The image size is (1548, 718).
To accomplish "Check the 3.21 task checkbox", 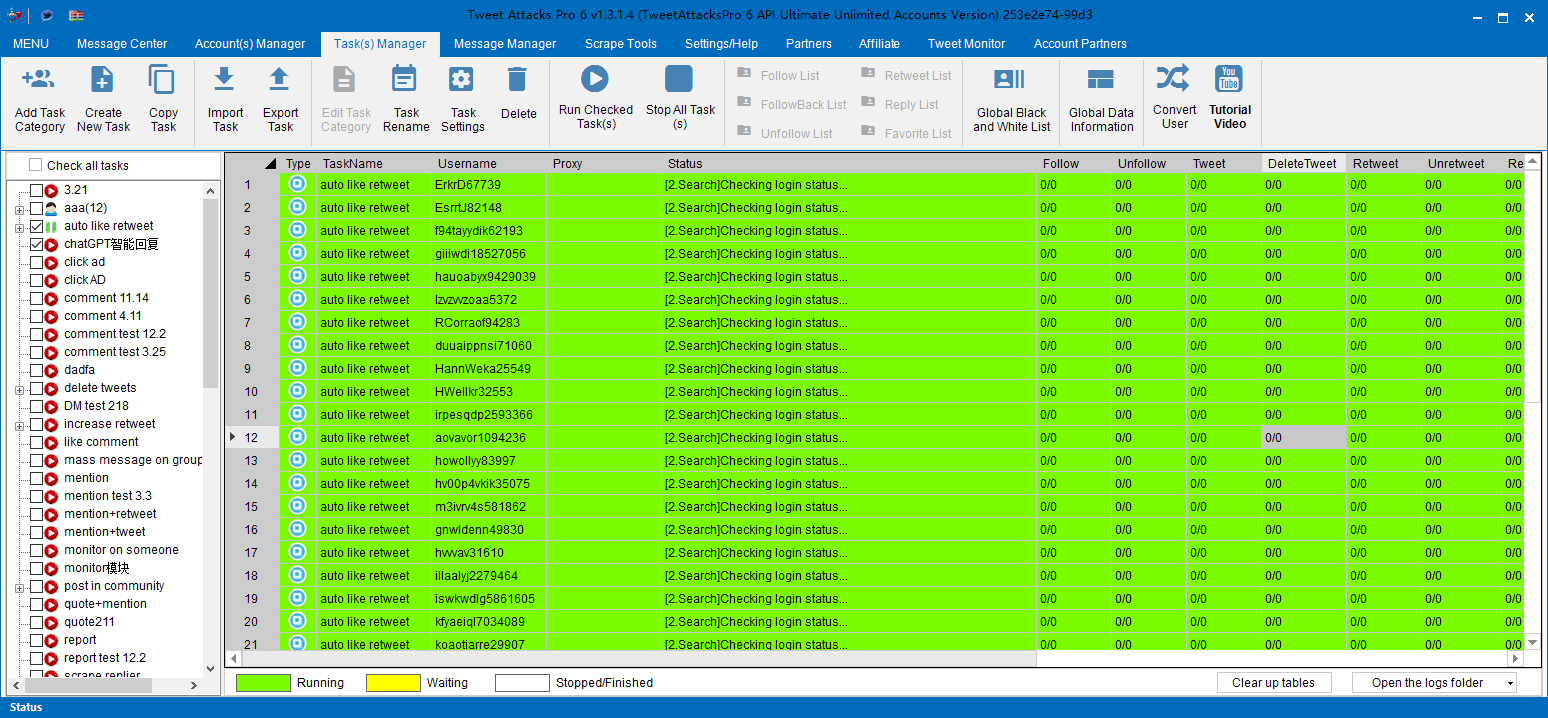I will pos(36,190).
